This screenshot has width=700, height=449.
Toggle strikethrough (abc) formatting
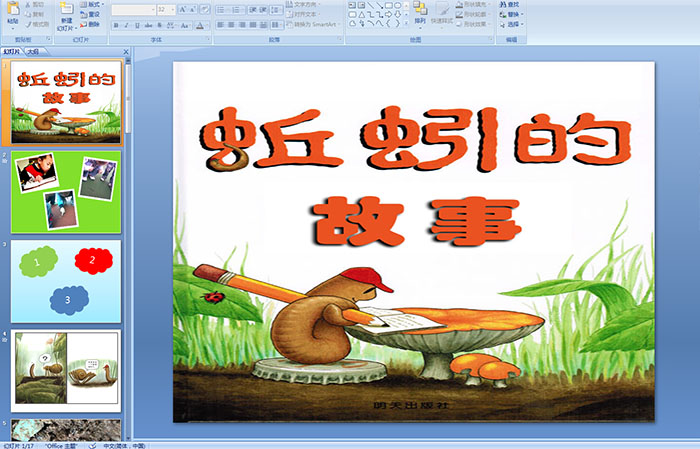[x=148, y=25]
